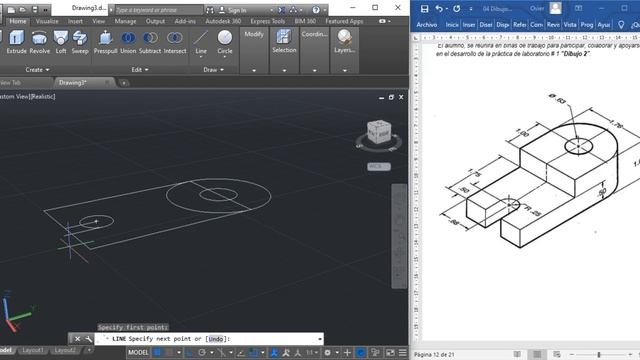The image size is (640, 360).
Task: Expand the Create panel dropdown
Action: 38,70
